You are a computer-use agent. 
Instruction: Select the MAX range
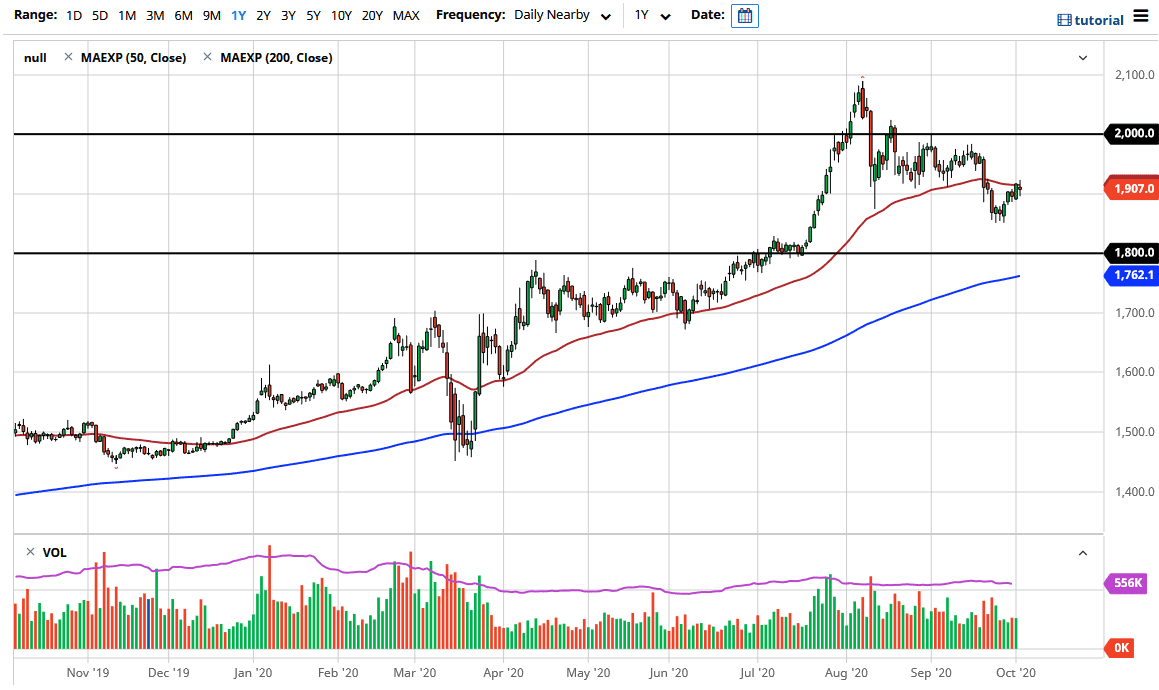tap(406, 16)
